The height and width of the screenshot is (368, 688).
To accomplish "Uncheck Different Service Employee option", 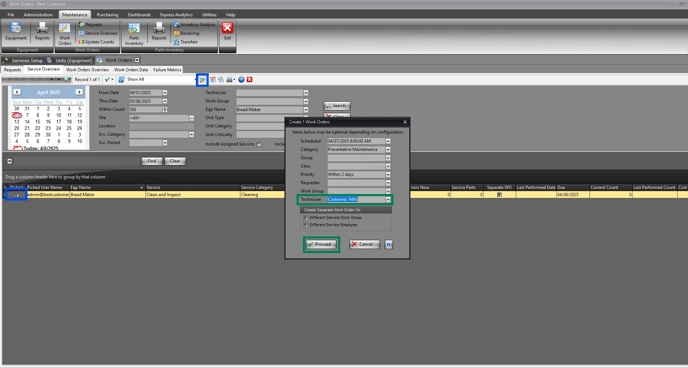I will point(306,225).
